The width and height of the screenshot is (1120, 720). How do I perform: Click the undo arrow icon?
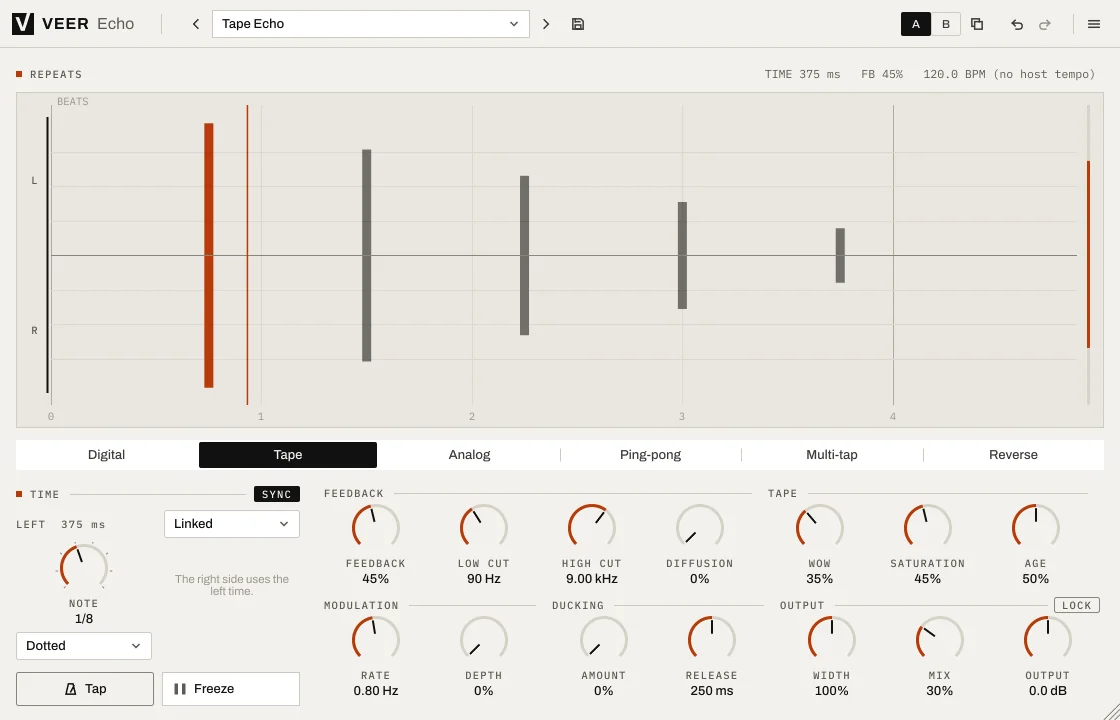point(1016,24)
